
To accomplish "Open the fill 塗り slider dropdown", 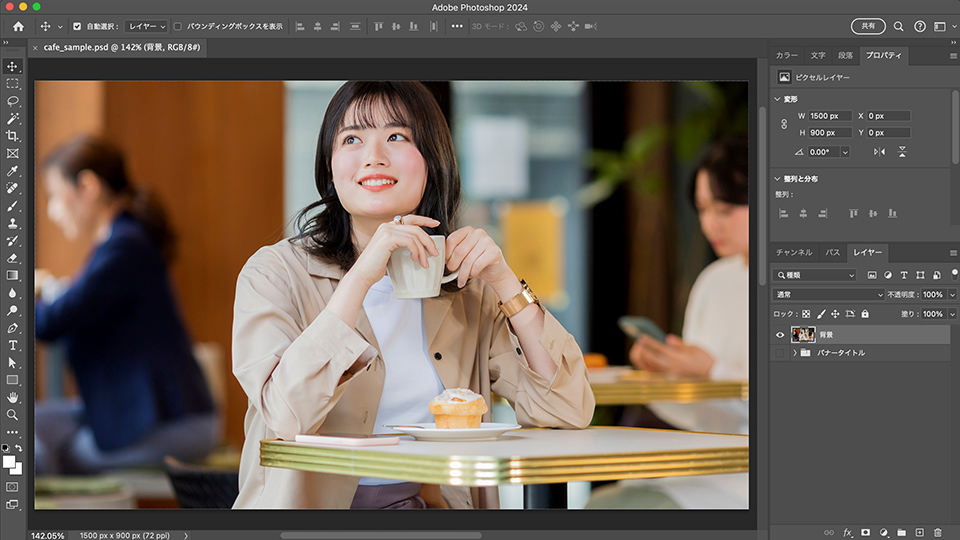I will coord(952,314).
